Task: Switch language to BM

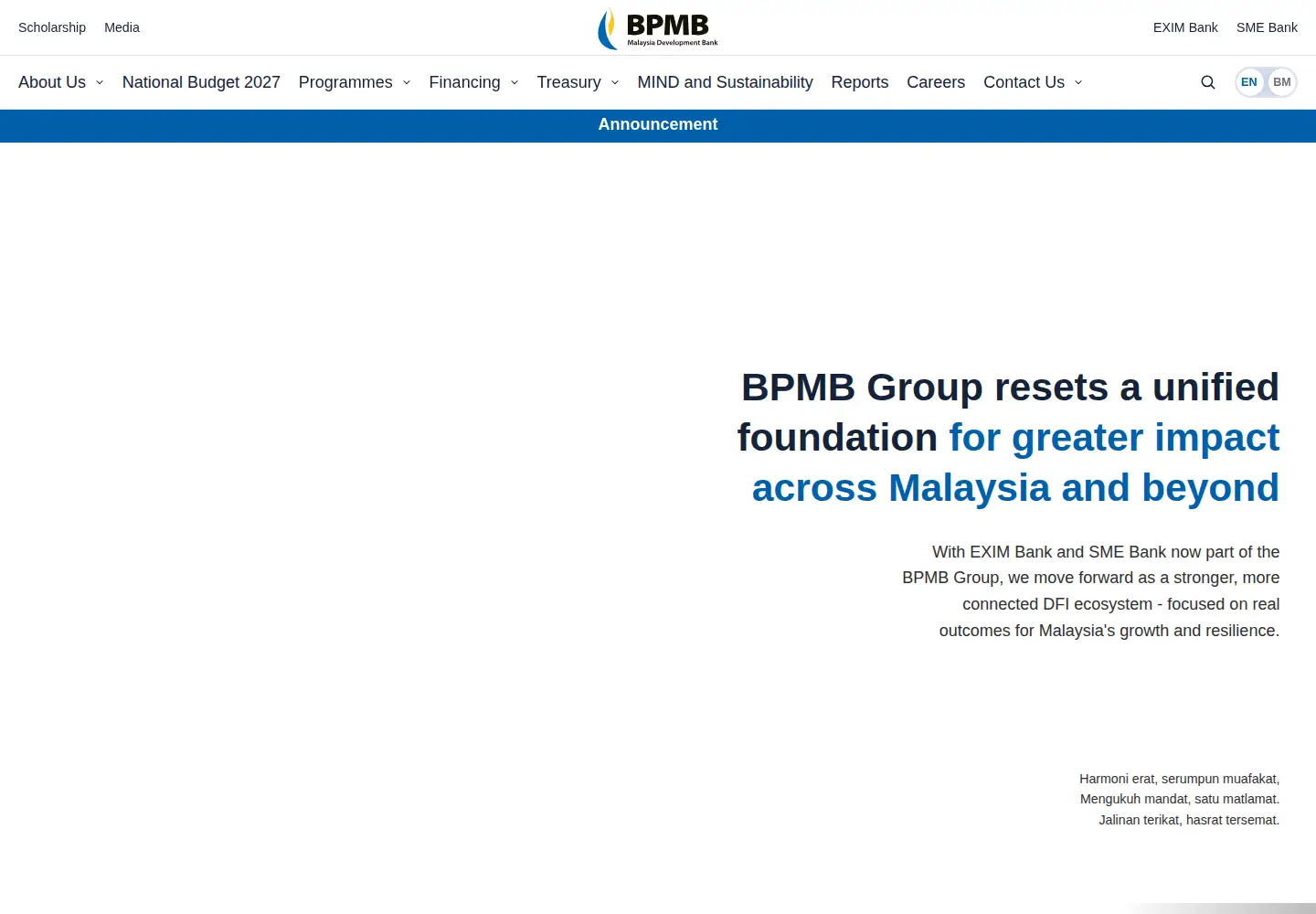Action: (x=1282, y=82)
